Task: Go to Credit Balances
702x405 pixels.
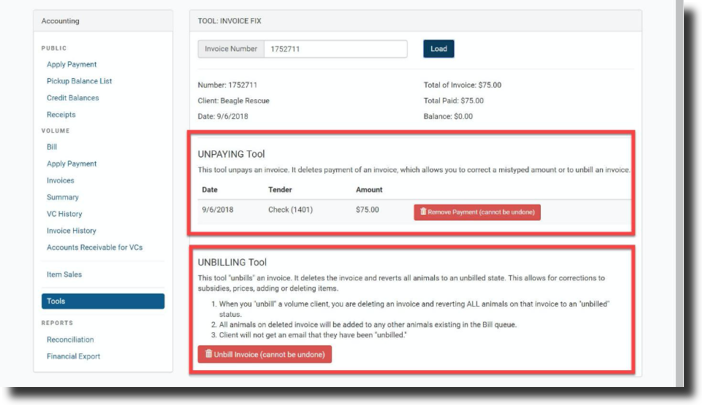Action: tap(72, 98)
